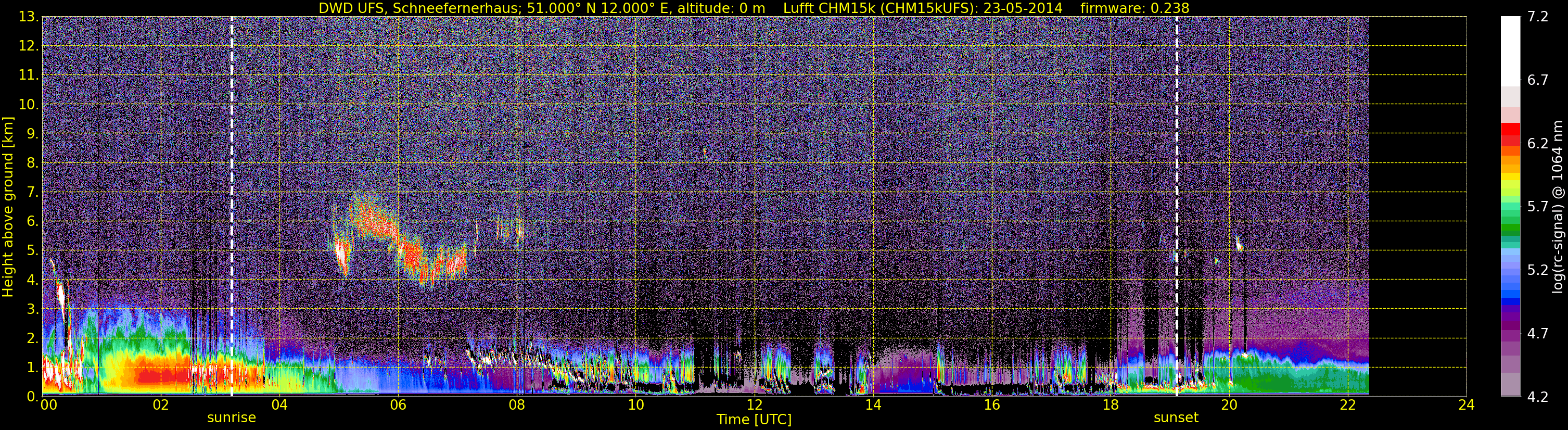This screenshot has width=1568, height=430.
Task: Click the plot title starting 'DWD UFS, Schneefernerhaus'
Action: point(754,8)
